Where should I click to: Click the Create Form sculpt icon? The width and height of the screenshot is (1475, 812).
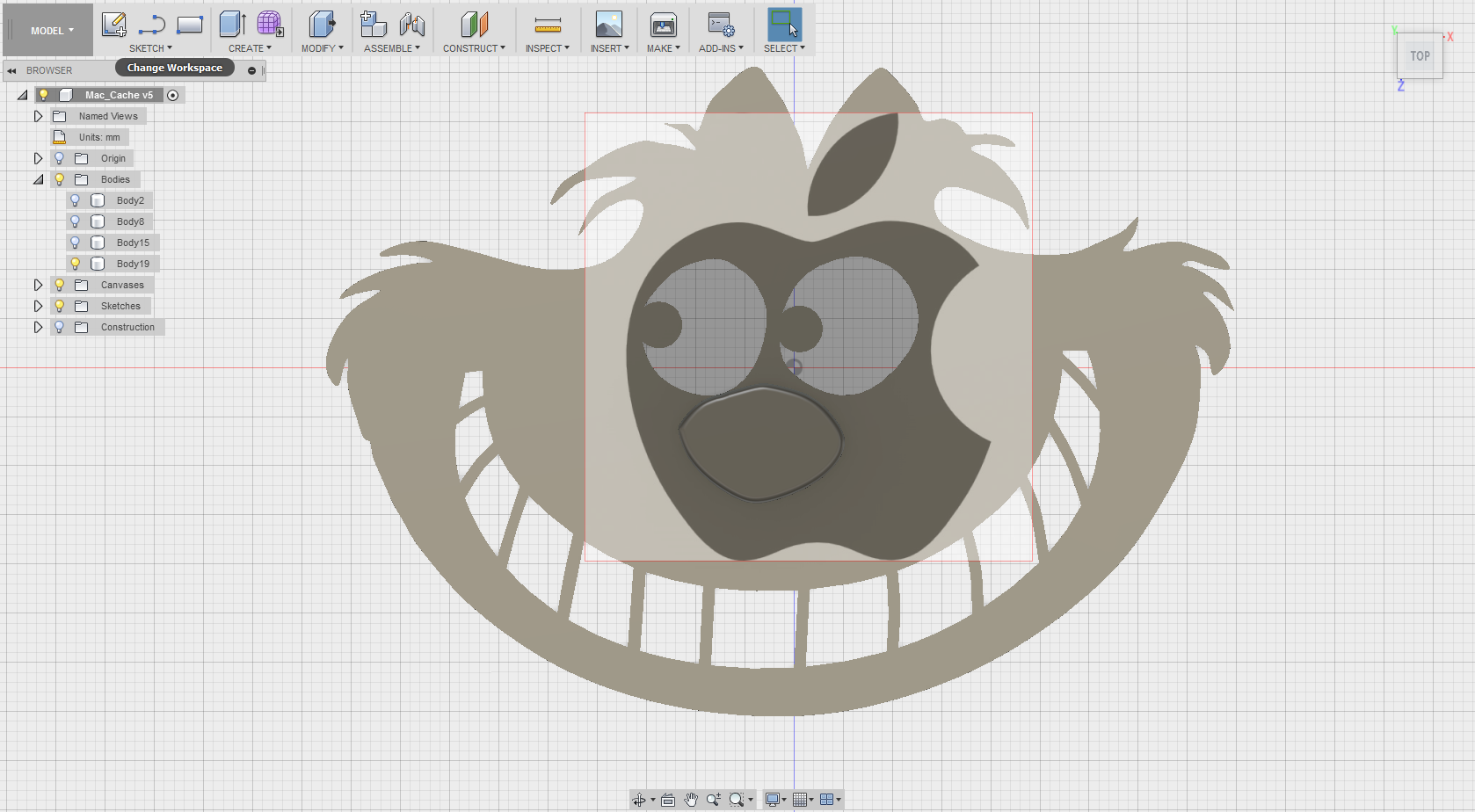271,25
